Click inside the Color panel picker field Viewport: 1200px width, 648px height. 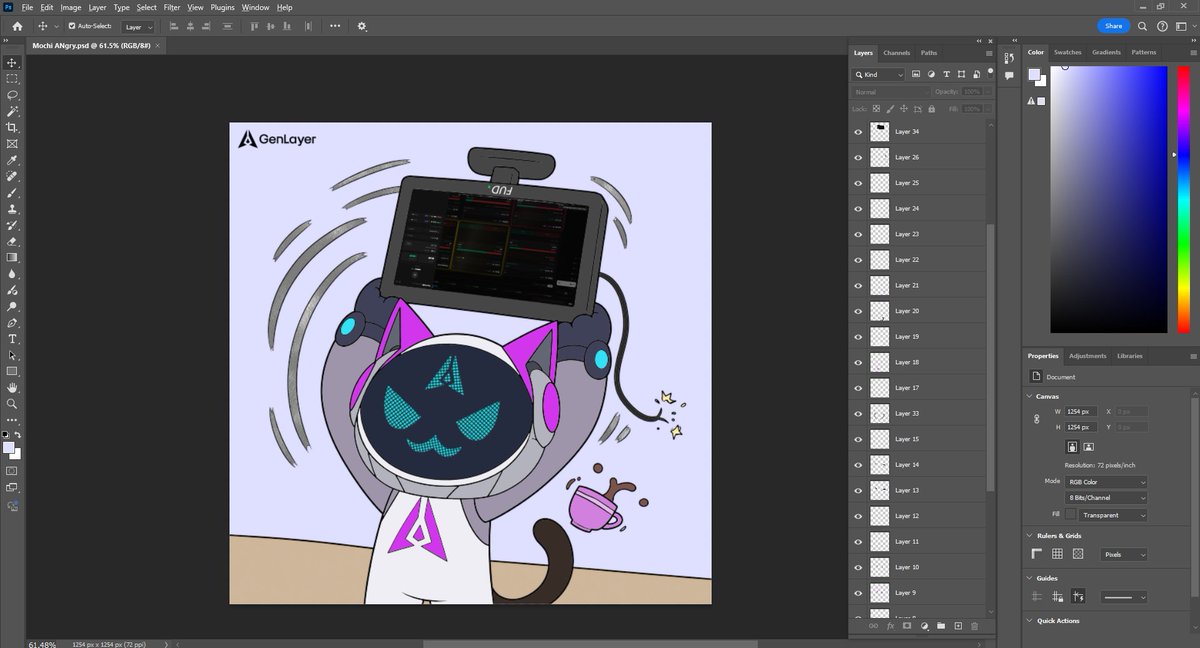coord(1108,199)
